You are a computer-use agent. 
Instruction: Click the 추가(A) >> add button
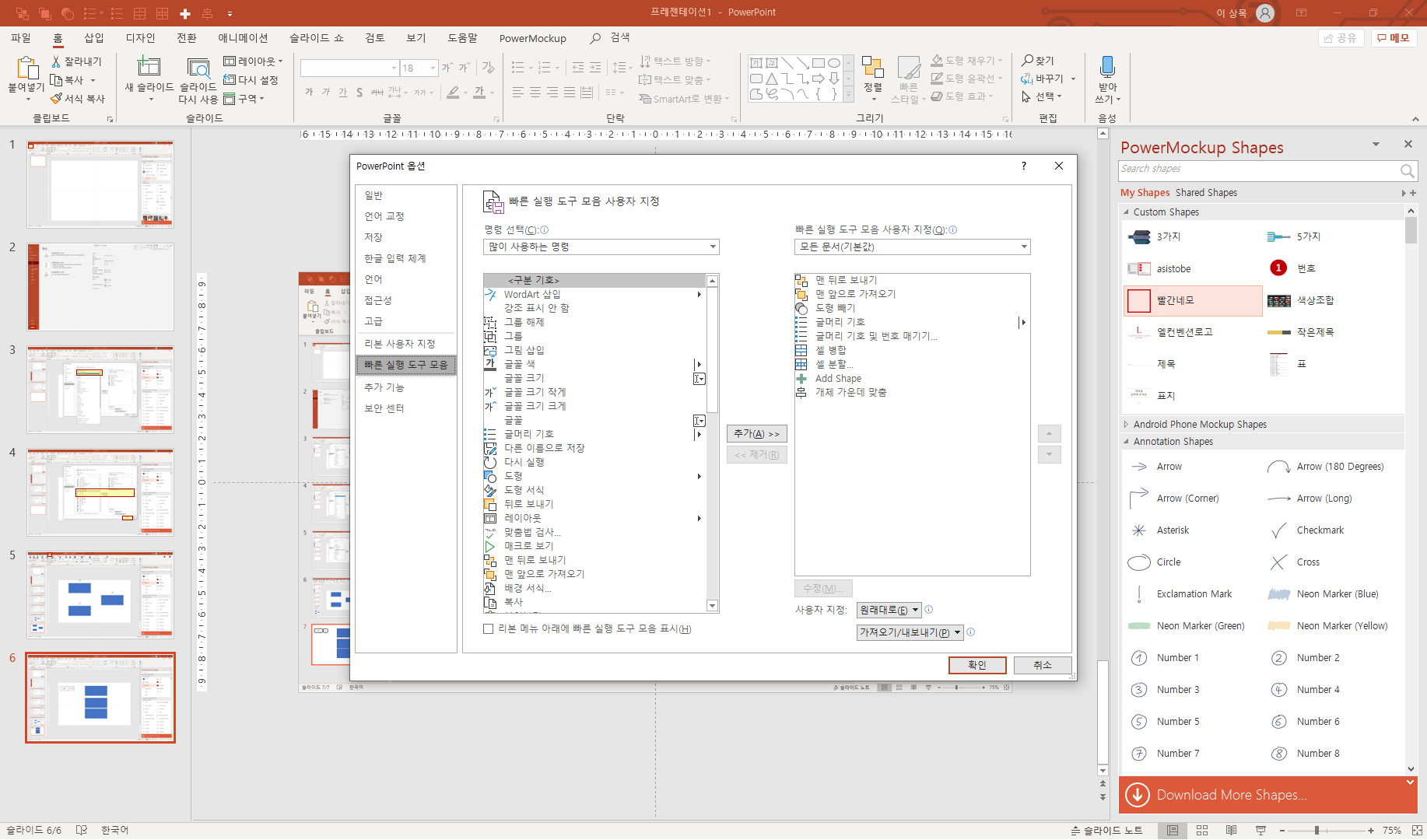756,434
